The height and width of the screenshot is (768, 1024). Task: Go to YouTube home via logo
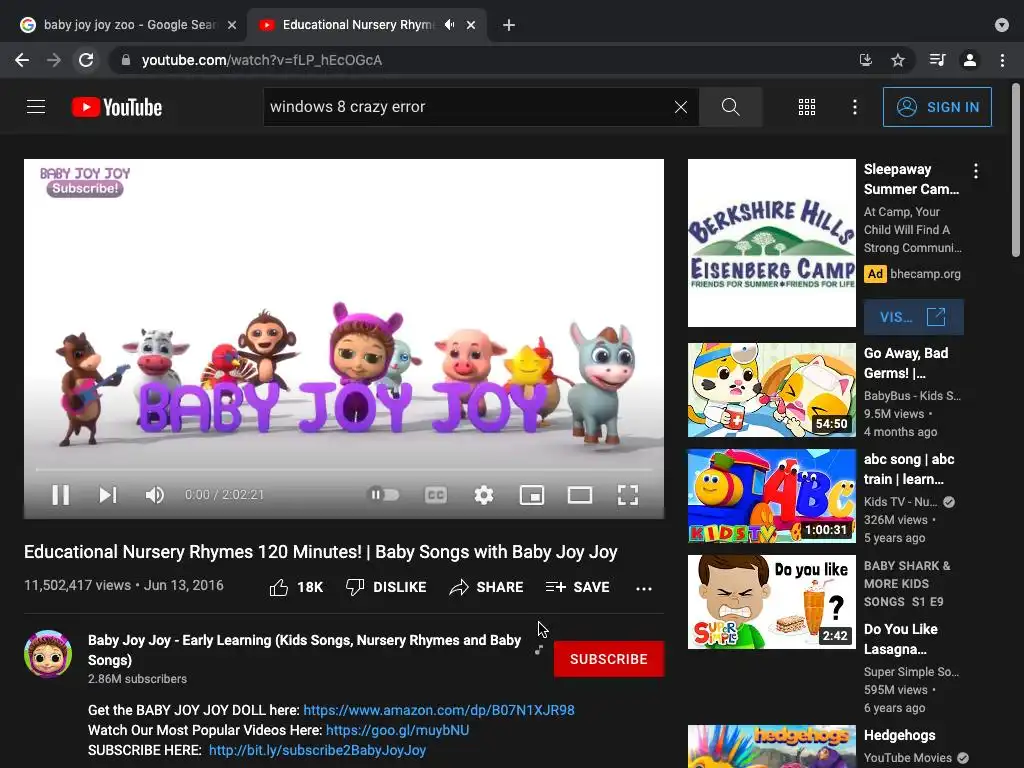coord(117,106)
